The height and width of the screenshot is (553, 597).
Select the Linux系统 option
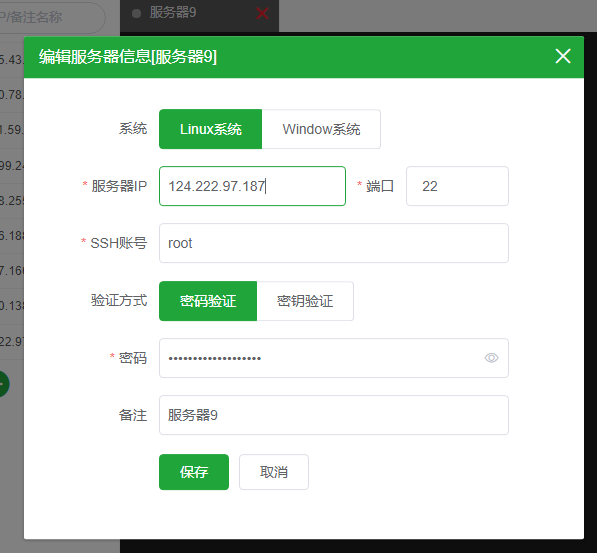click(211, 129)
